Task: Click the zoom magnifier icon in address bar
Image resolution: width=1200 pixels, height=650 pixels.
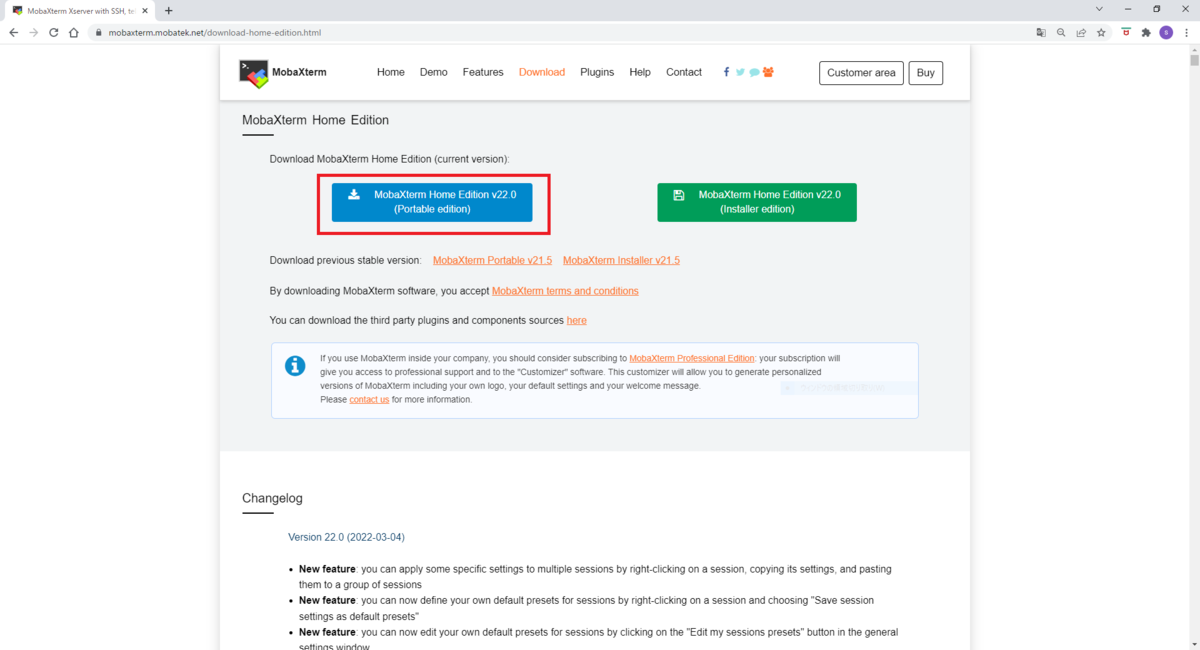Action: [x=1061, y=32]
